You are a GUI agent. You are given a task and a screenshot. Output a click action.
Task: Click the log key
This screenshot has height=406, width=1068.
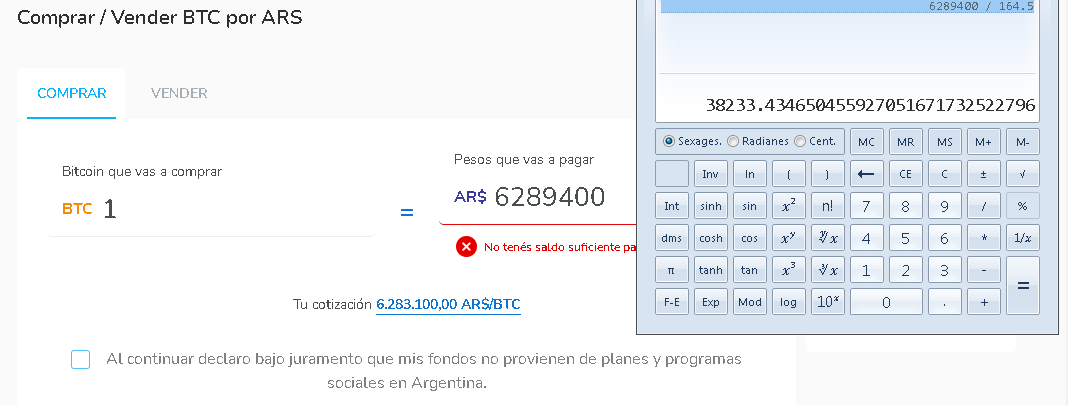(789, 302)
